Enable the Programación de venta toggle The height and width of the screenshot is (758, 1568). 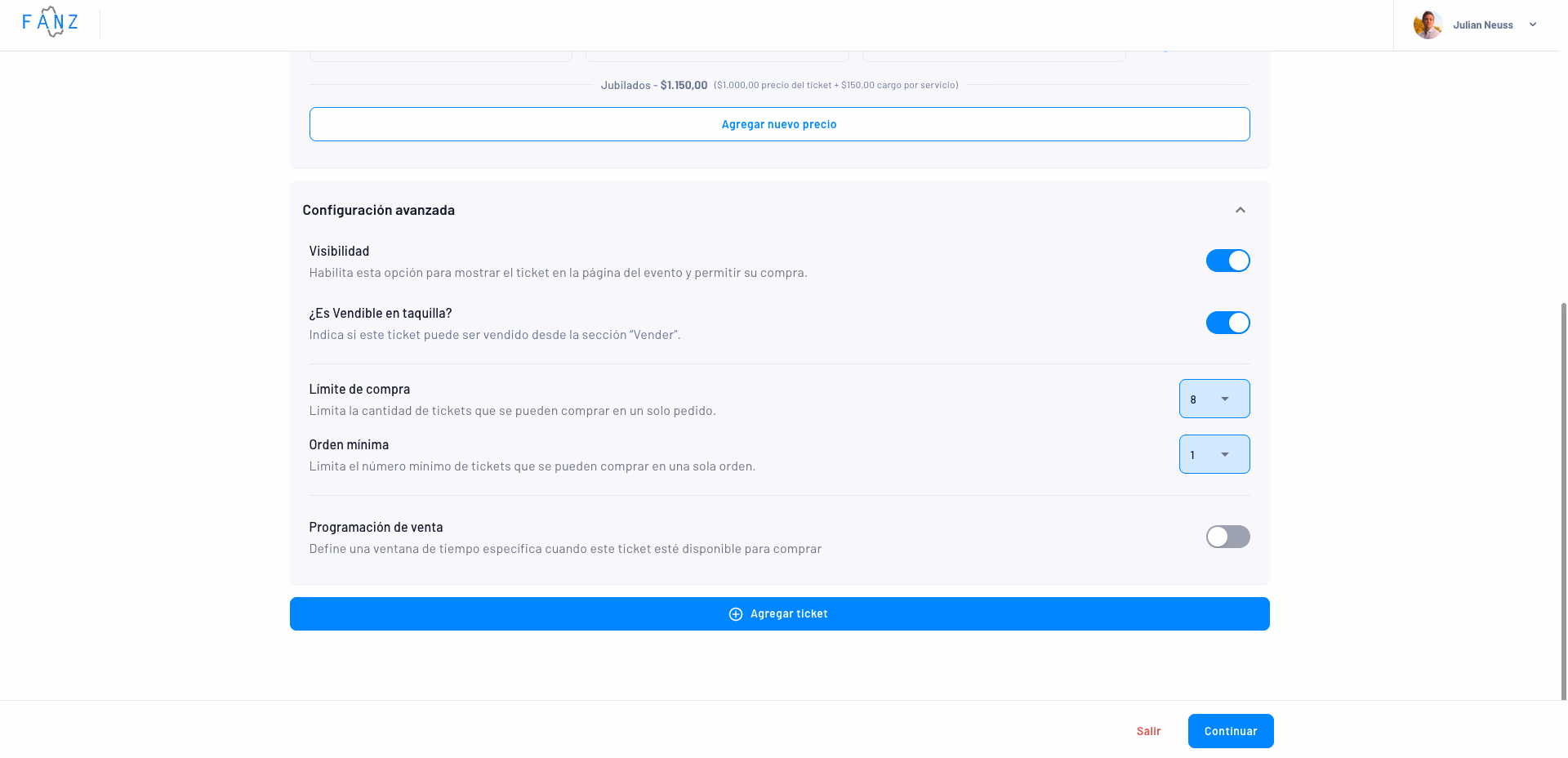point(1227,537)
